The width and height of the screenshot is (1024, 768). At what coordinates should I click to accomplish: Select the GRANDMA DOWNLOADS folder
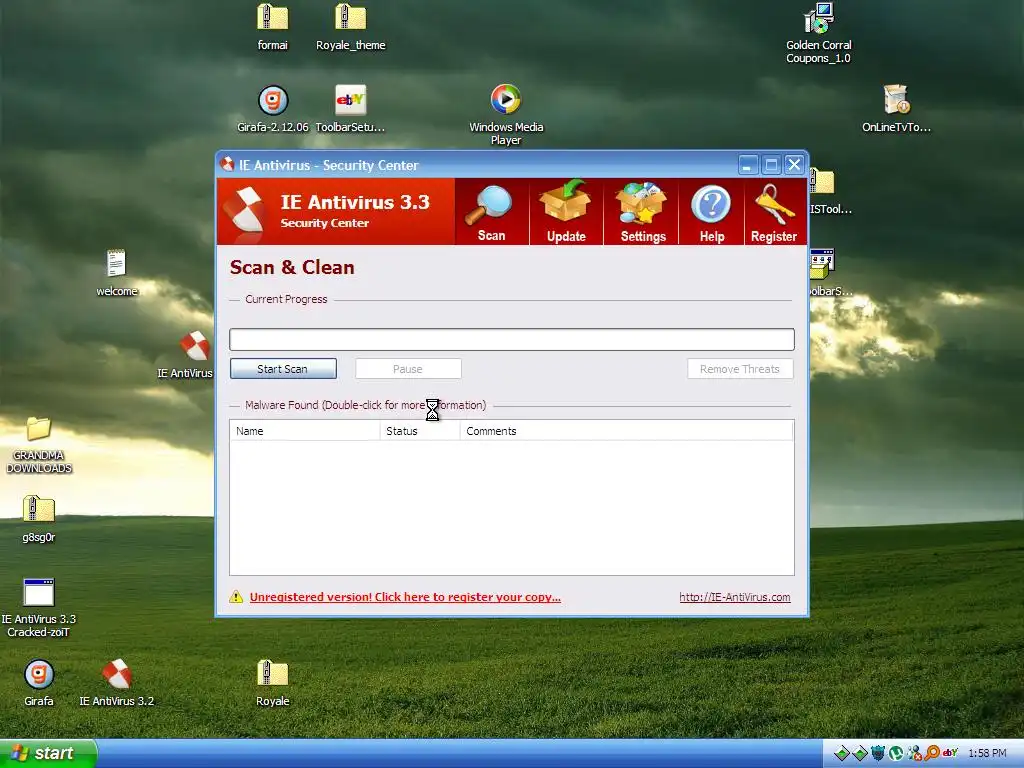click(39, 445)
